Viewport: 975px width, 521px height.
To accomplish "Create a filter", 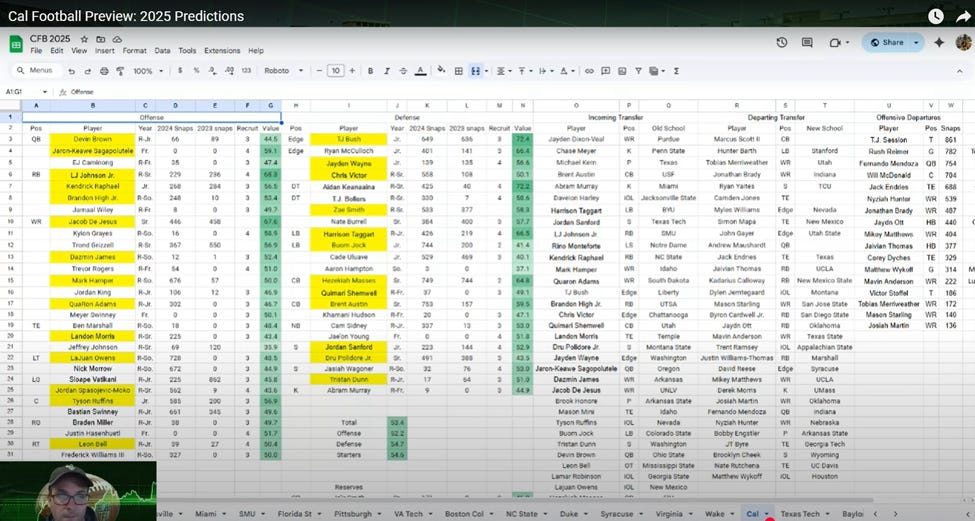I will point(639,71).
